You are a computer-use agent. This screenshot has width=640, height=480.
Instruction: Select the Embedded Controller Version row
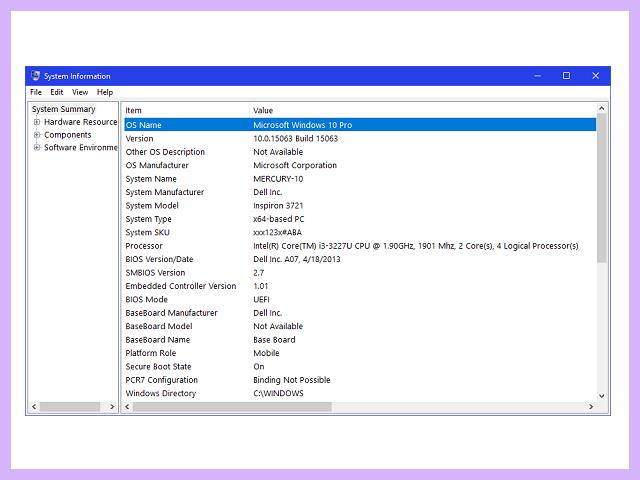click(x=360, y=286)
